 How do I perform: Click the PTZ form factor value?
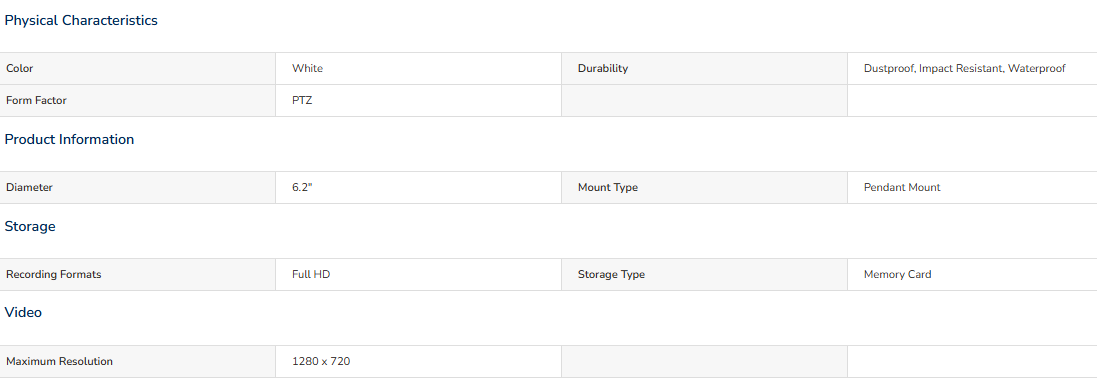(x=302, y=101)
